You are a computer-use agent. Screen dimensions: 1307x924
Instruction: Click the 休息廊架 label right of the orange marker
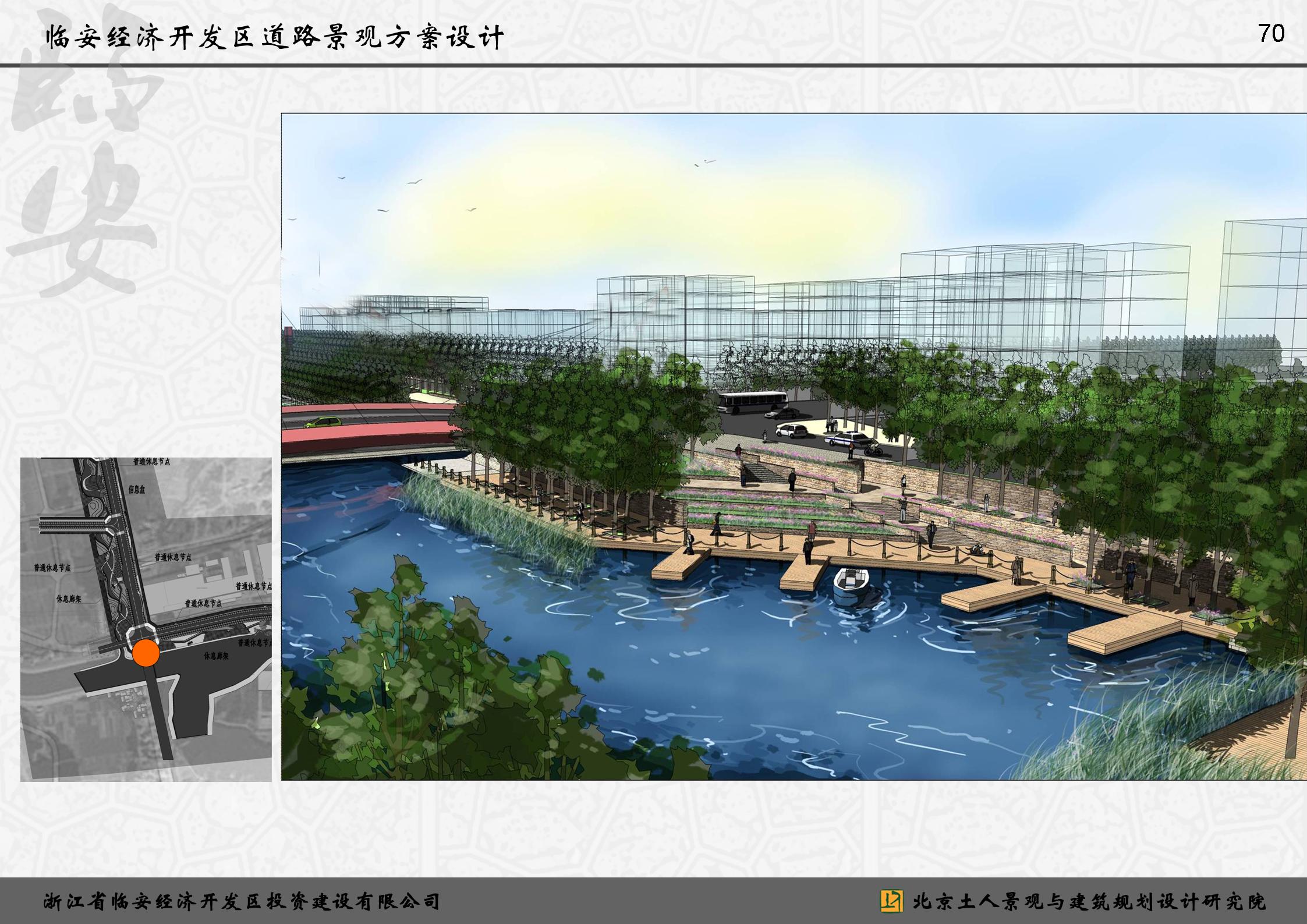click(216, 656)
